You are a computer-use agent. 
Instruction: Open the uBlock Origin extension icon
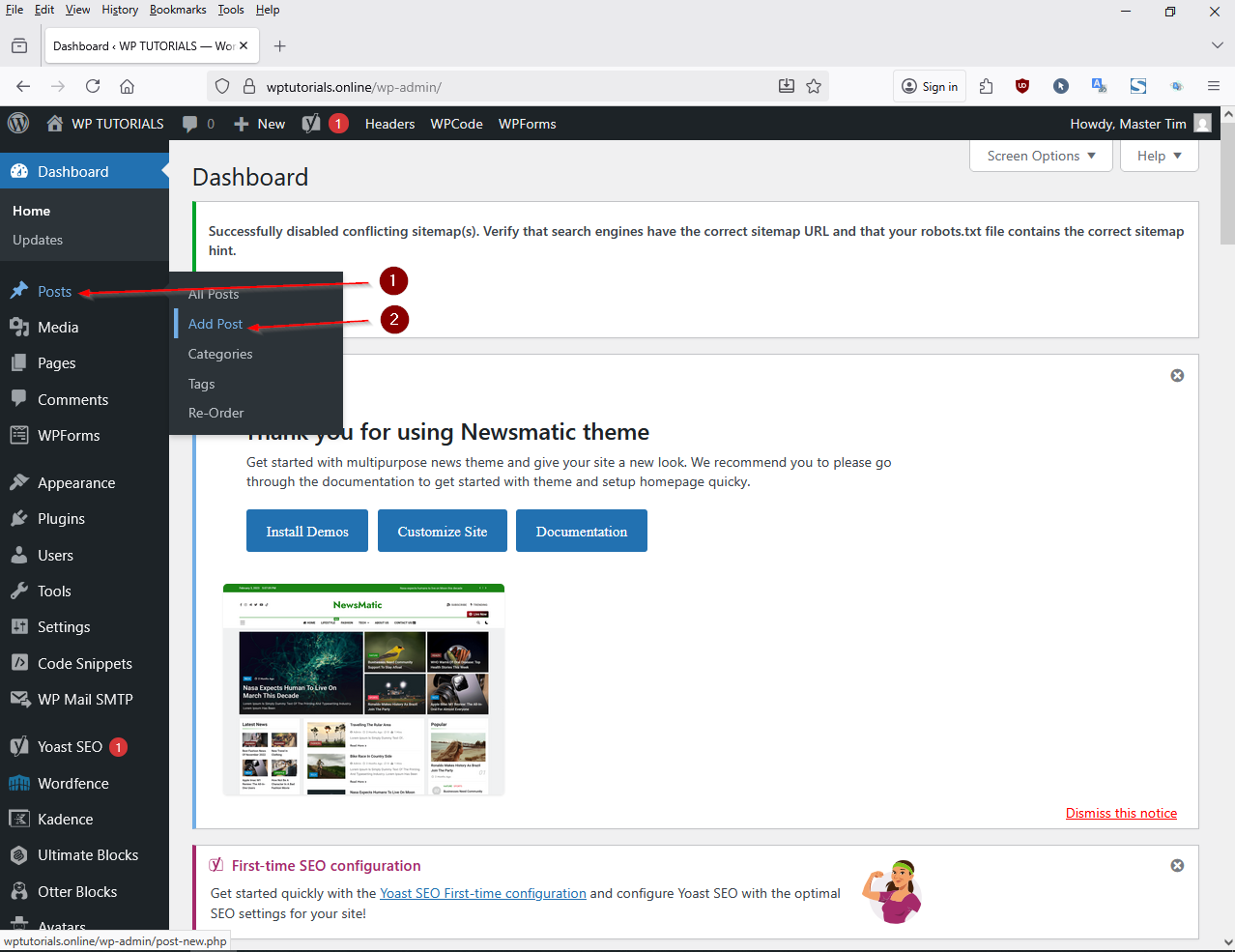point(1021,86)
